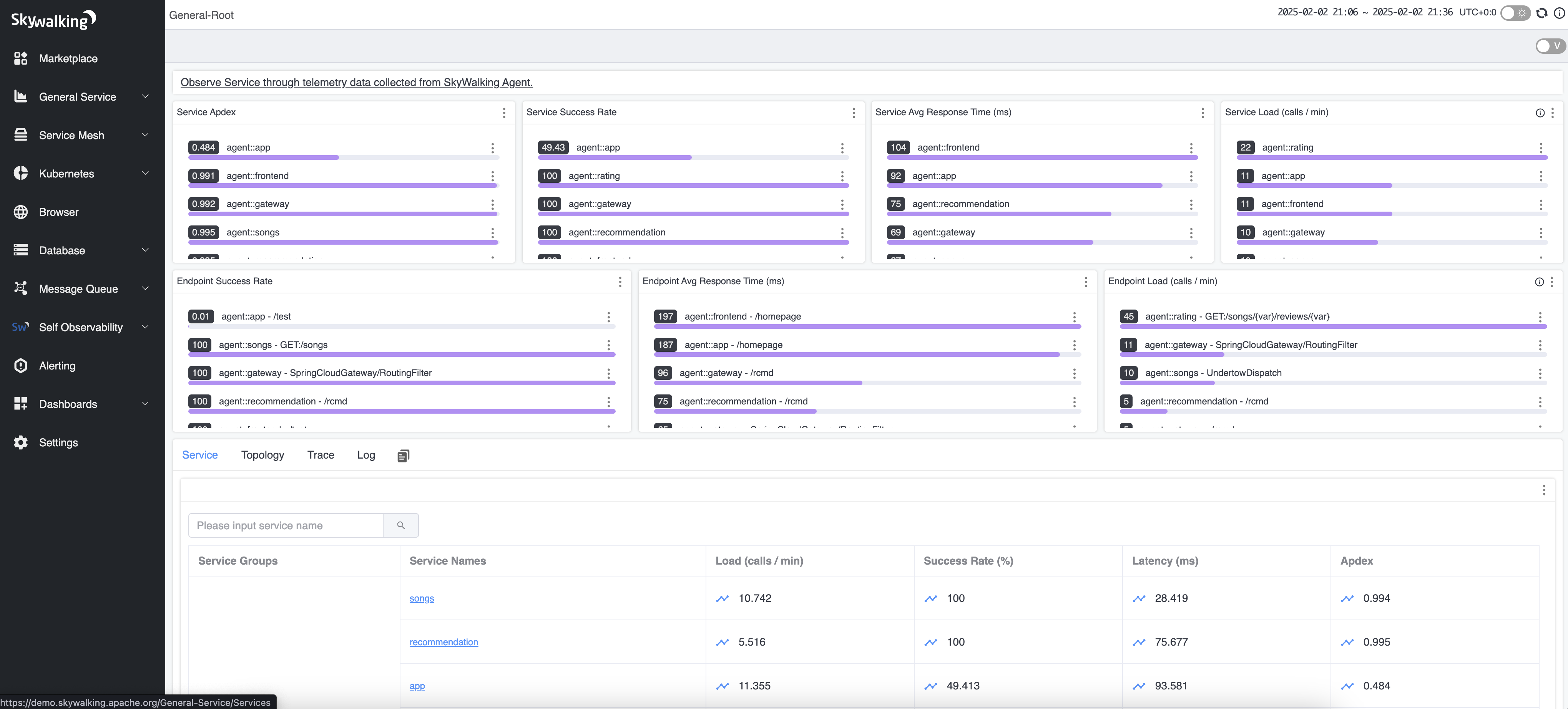The image size is (1568, 709).
Task: Open the songs service link
Action: click(x=422, y=598)
